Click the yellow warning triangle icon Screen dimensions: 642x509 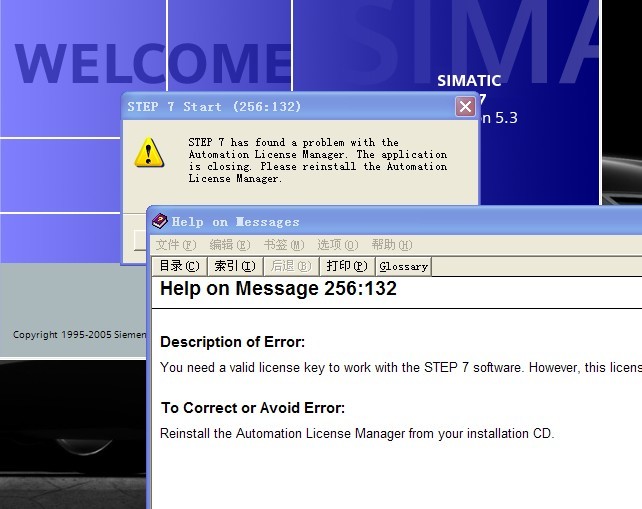point(149,153)
